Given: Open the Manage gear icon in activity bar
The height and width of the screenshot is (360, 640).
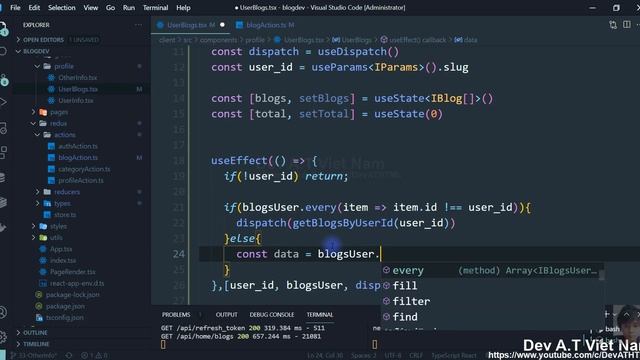Looking at the screenshot, I should point(3,337).
